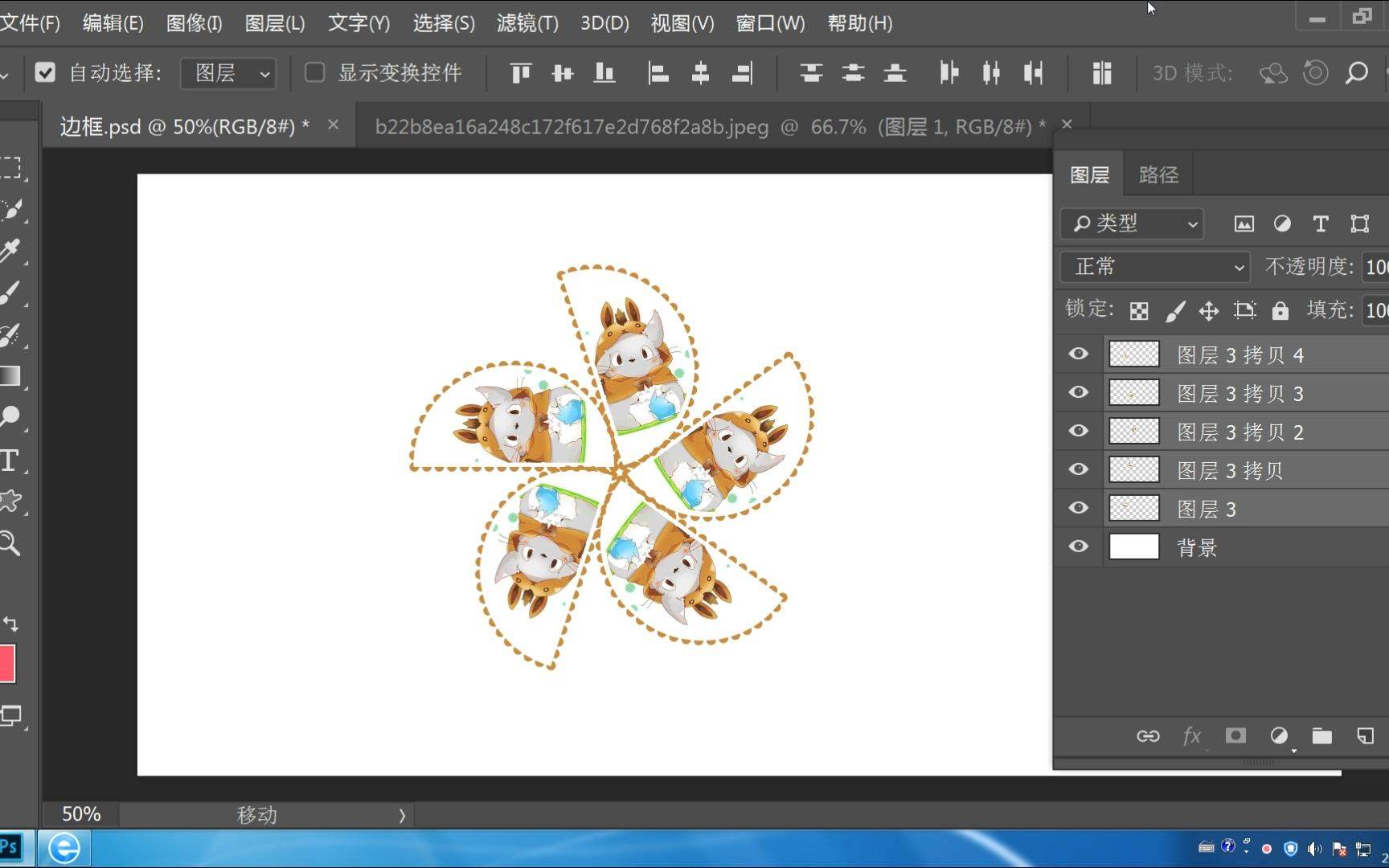Lock all with padlock icon

pyautogui.click(x=1280, y=310)
